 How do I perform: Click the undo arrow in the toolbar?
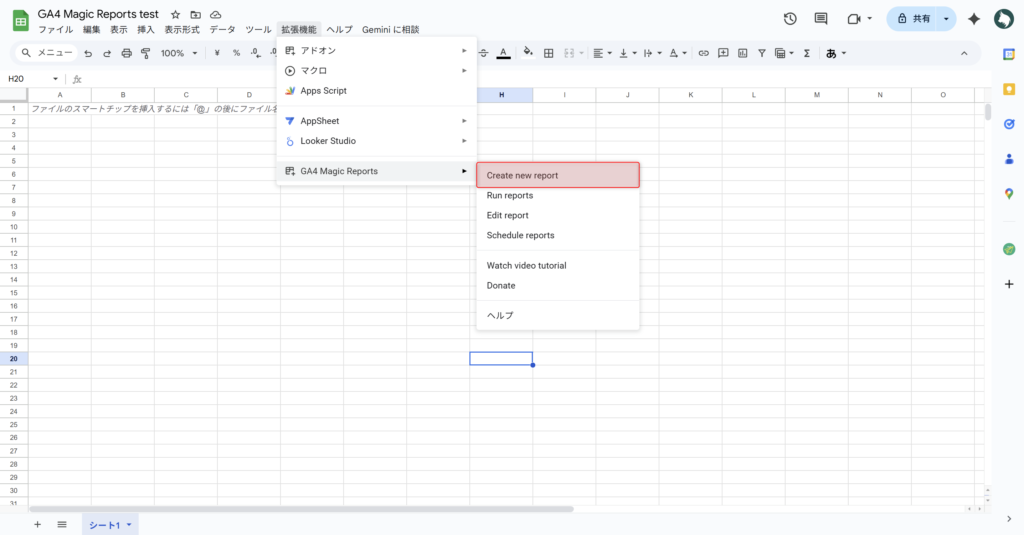click(88, 54)
